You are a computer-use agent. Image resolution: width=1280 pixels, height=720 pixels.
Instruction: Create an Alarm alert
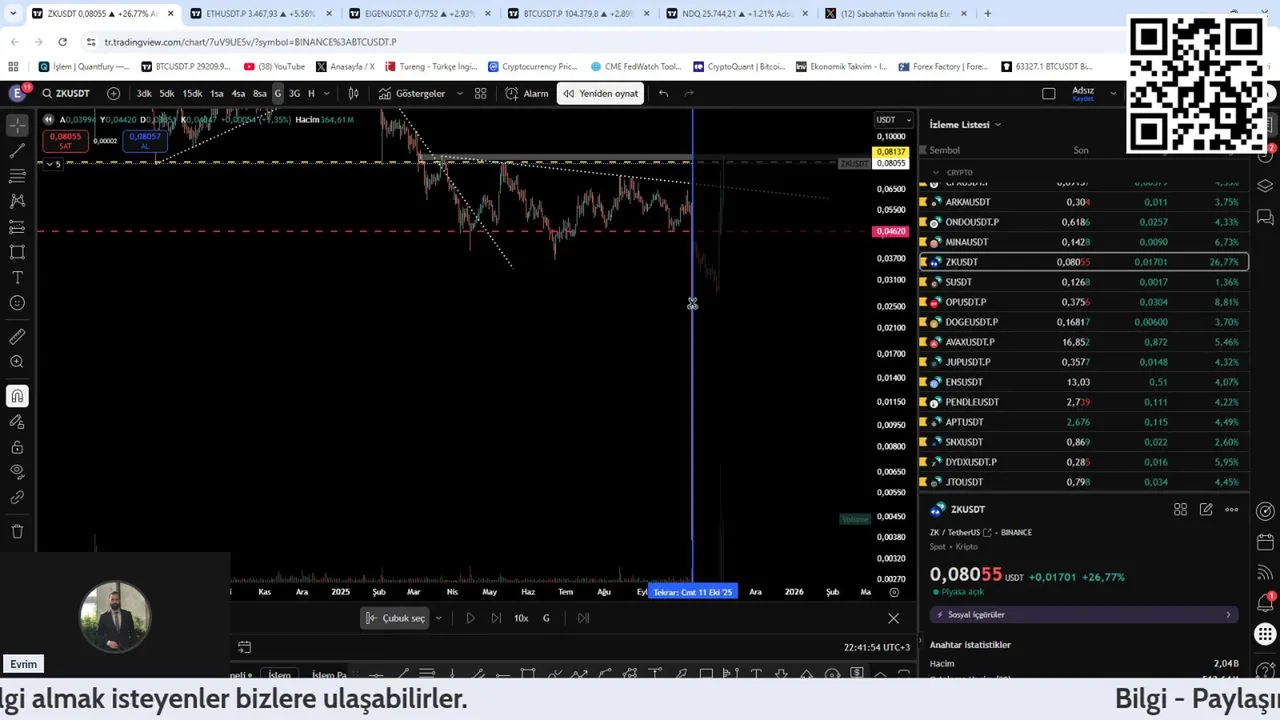coord(527,93)
